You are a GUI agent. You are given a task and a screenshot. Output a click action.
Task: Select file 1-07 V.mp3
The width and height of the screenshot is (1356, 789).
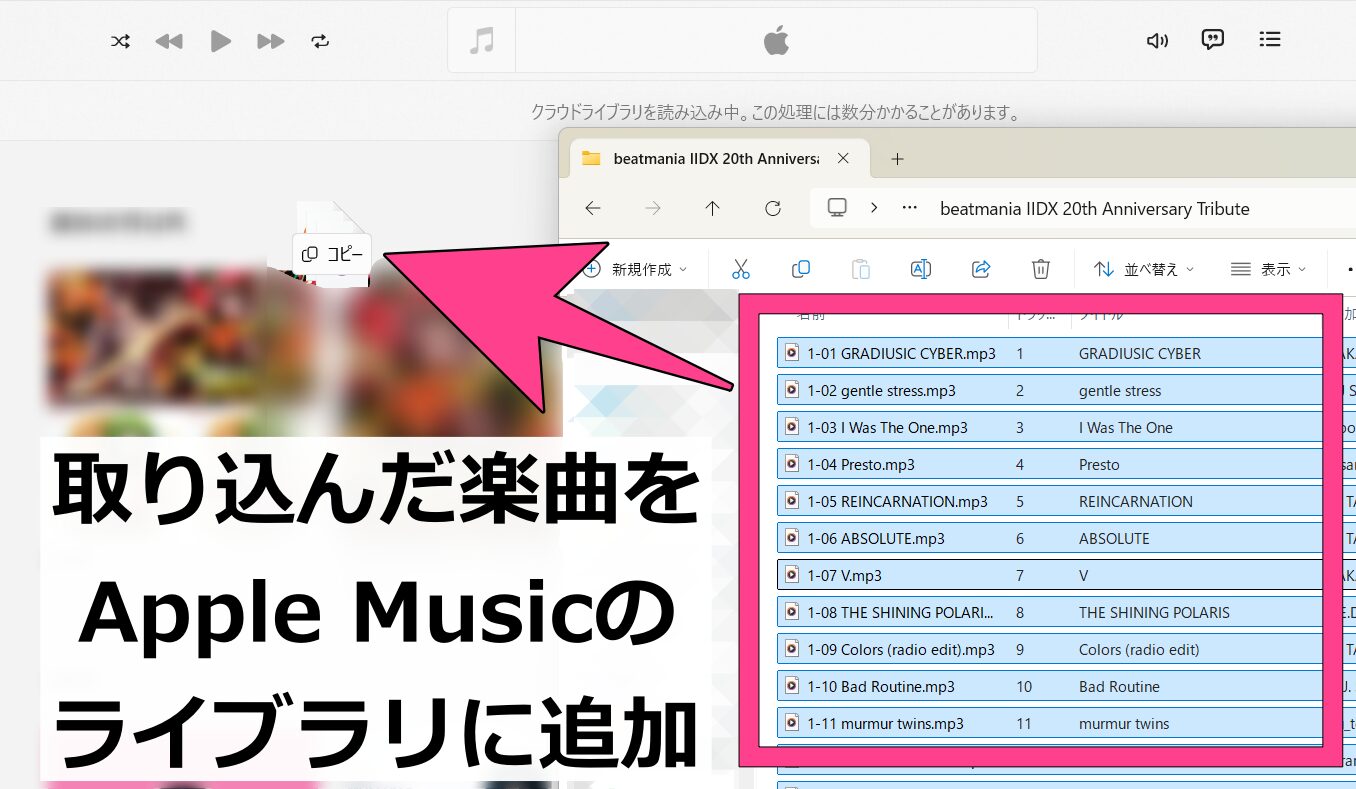tap(844, 575)
